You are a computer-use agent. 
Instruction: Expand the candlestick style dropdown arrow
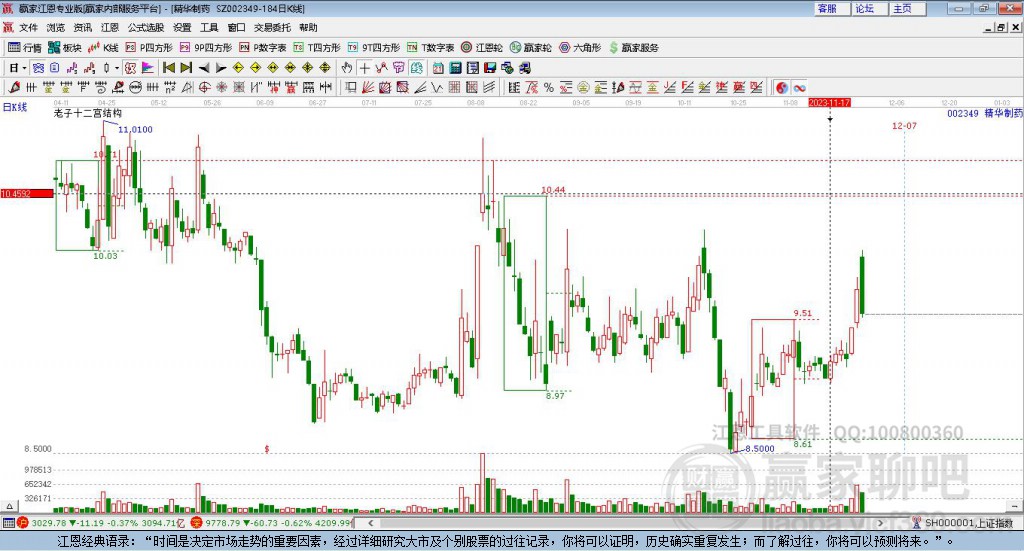[x=117, y=68]
